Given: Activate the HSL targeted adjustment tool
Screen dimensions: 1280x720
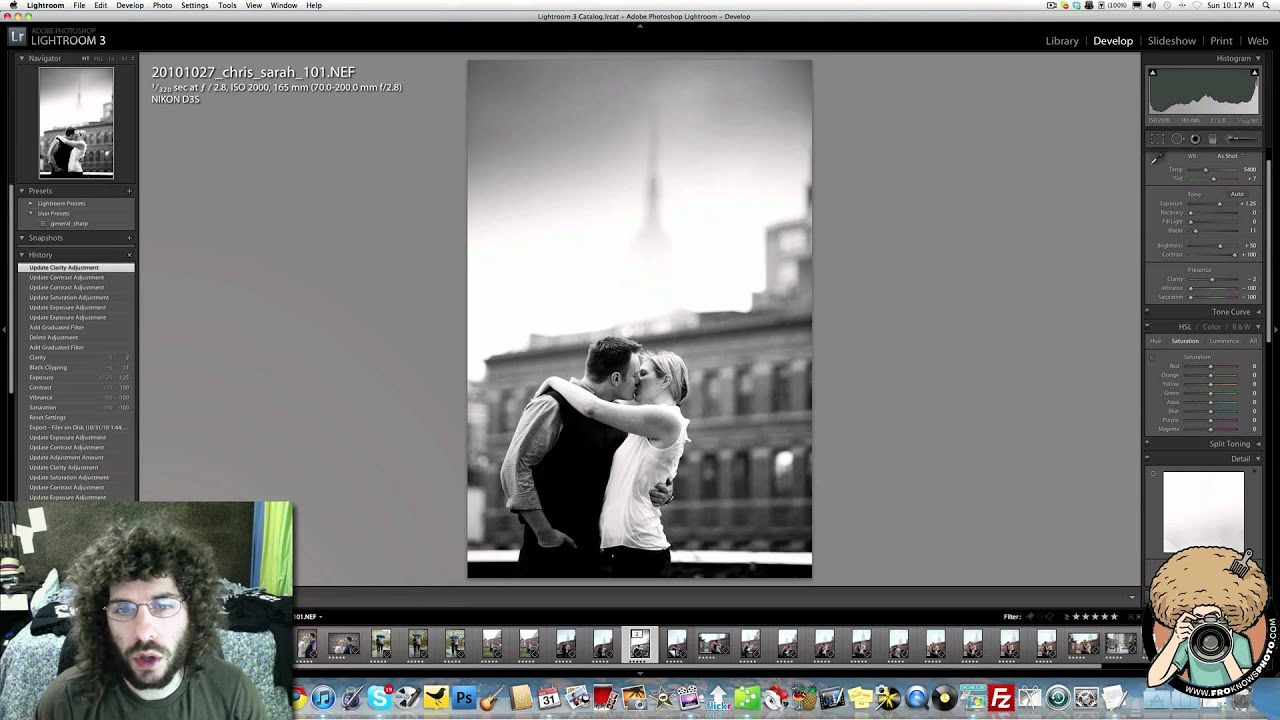Looking at the screenshot, I should click(x=1152, y=357).
